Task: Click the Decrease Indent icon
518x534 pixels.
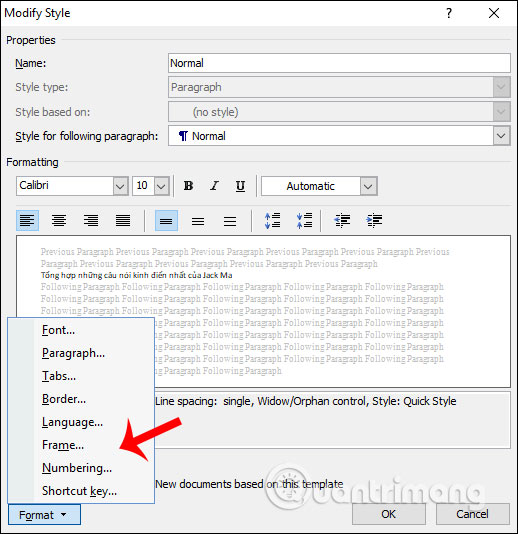Action: (x=342, y=221)
